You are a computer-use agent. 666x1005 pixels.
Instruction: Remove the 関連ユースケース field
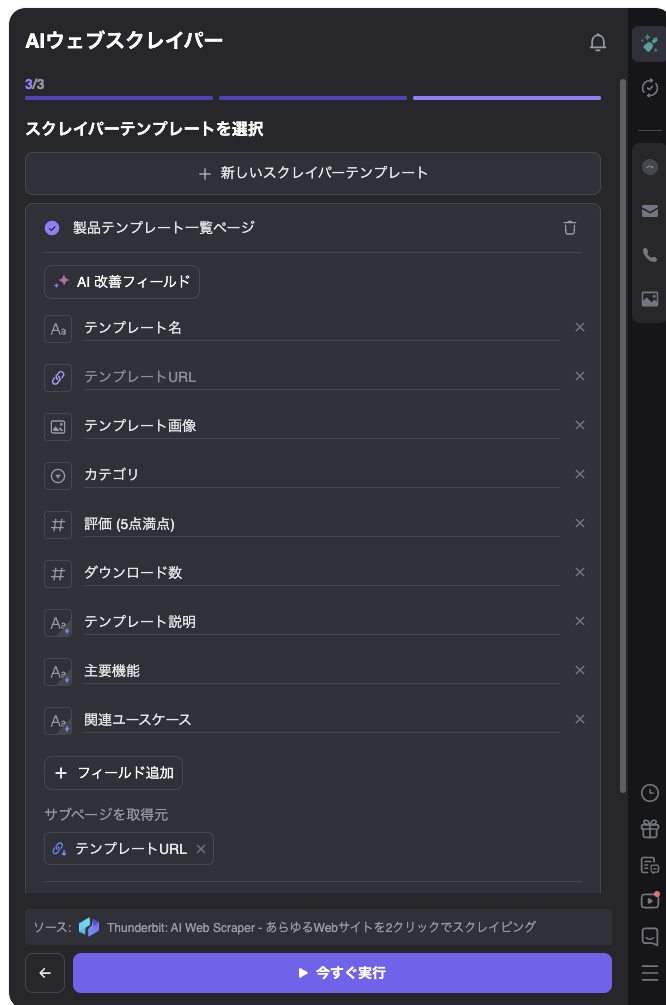[x=580, y=719]
